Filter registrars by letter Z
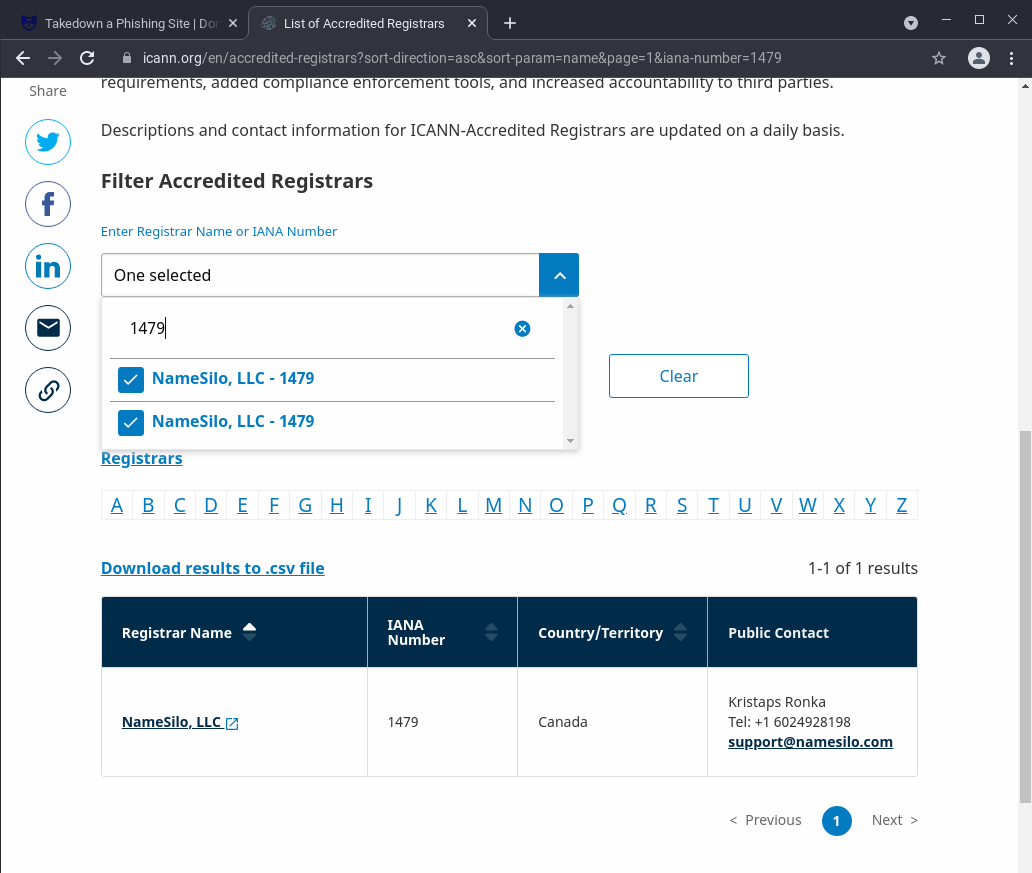 (x=902, y=505)
